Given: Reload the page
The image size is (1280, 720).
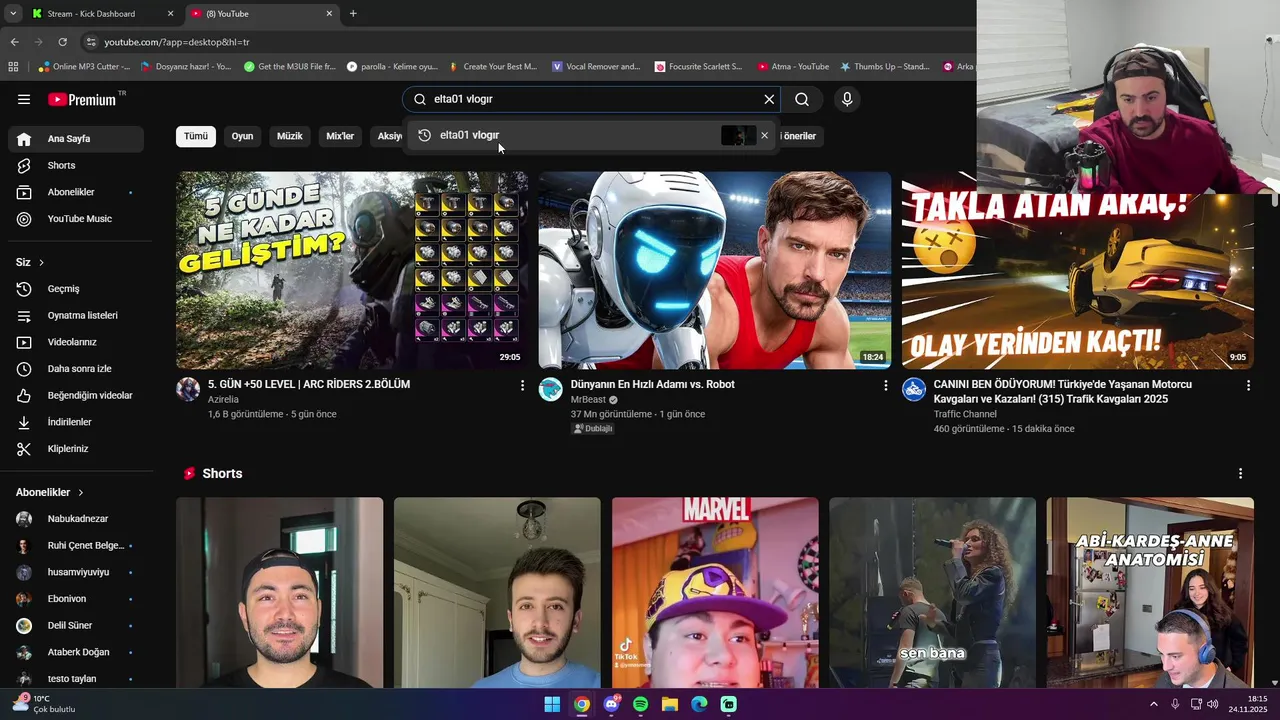Looking at the screenshot, I should click(x=62, y=42).
